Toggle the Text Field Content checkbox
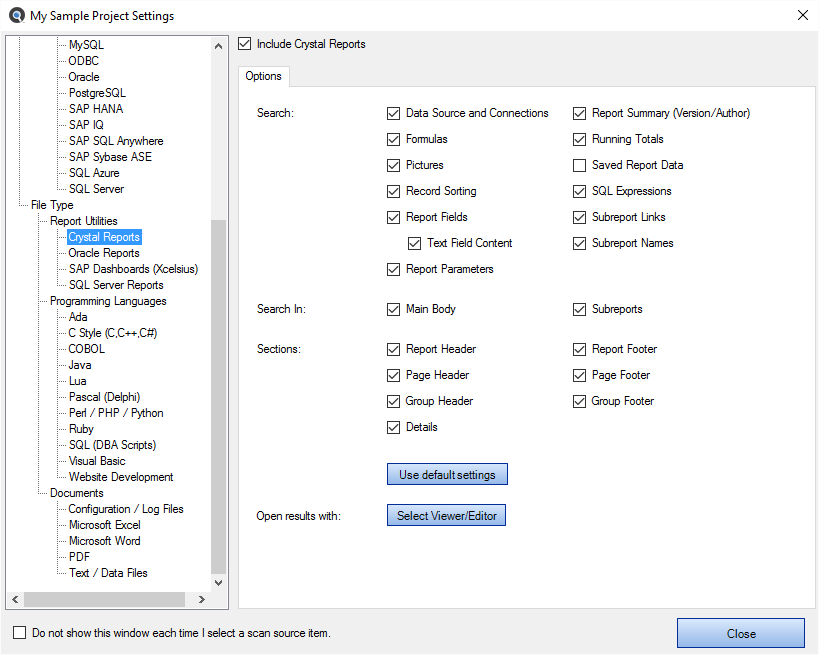This screenshot has height=655, width=819. pos(414,243)
